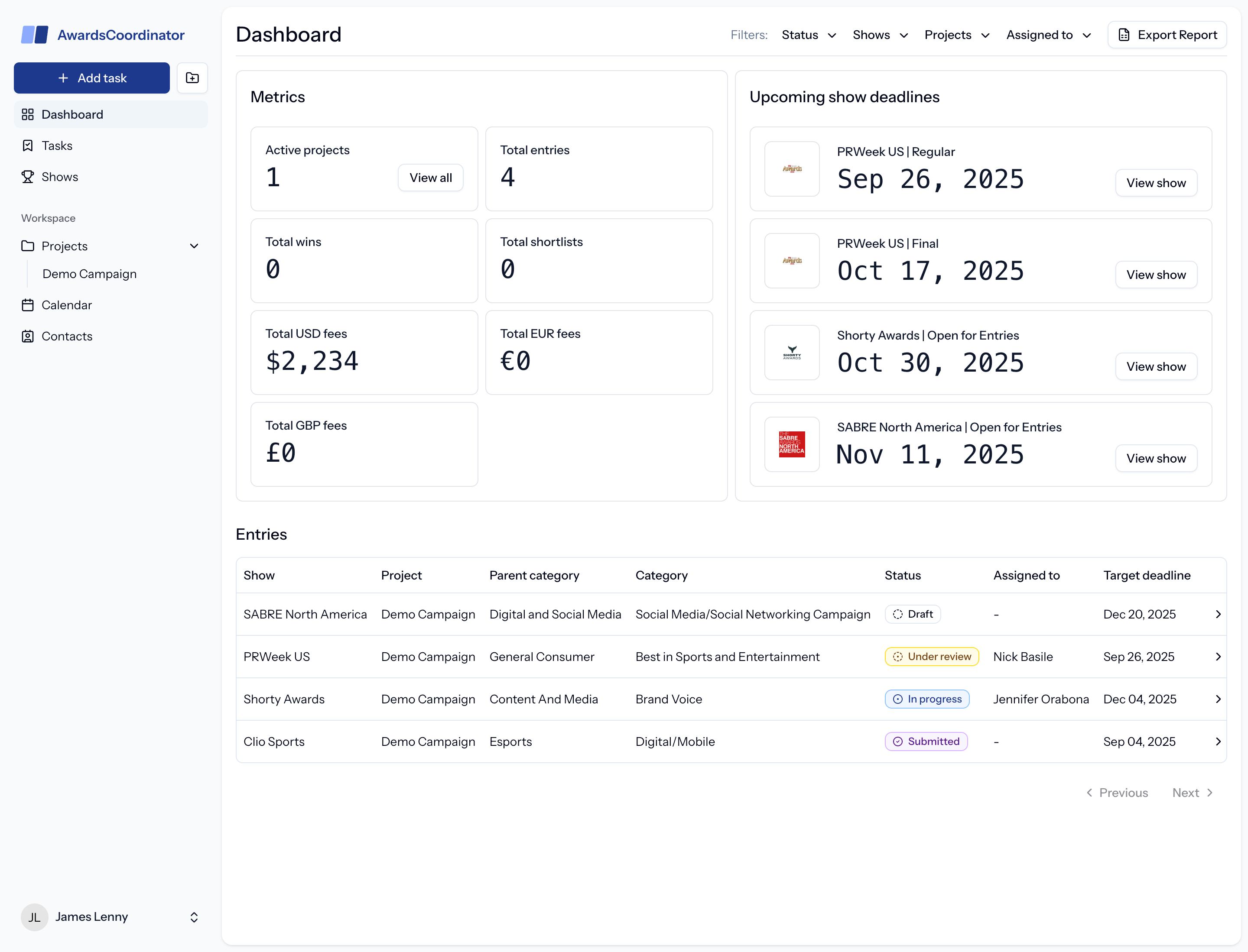Click the SABRE North America logo thumbnail

(792, 444)
